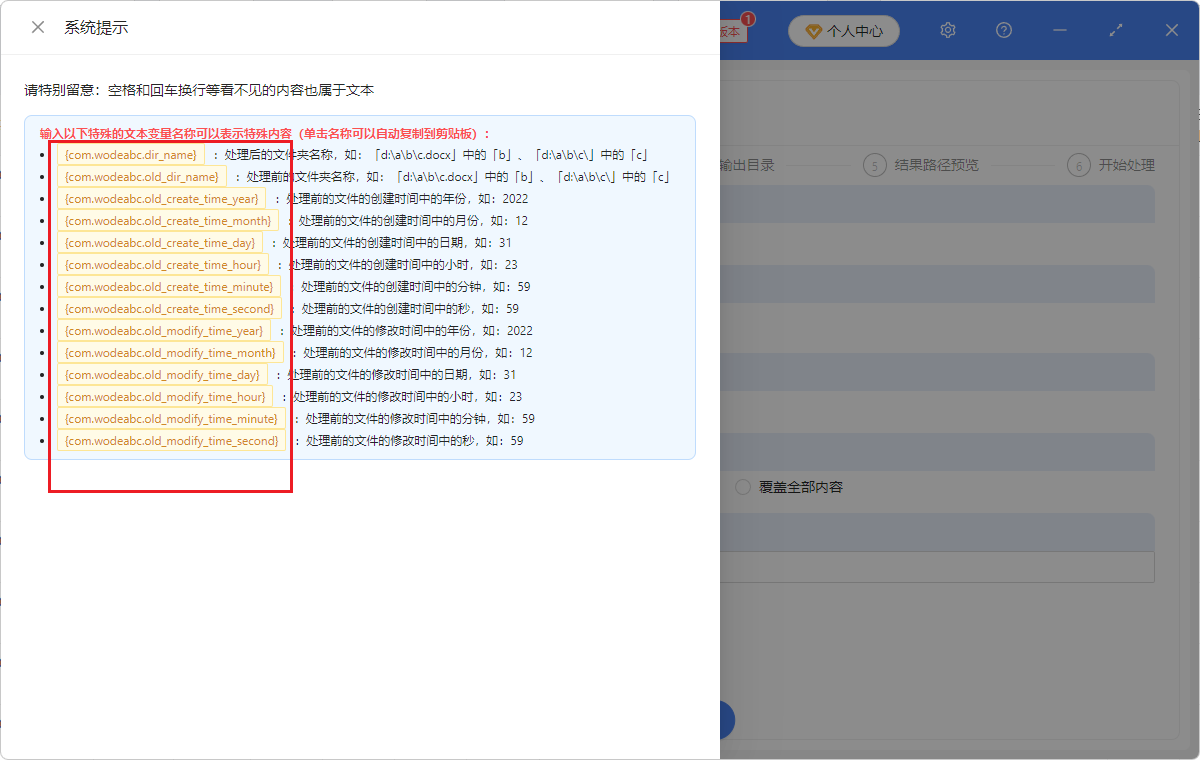1200x760 pixels.
Task: Copy the {com.wodeabc.dir_name} variable
Action: tap(130, 154)
